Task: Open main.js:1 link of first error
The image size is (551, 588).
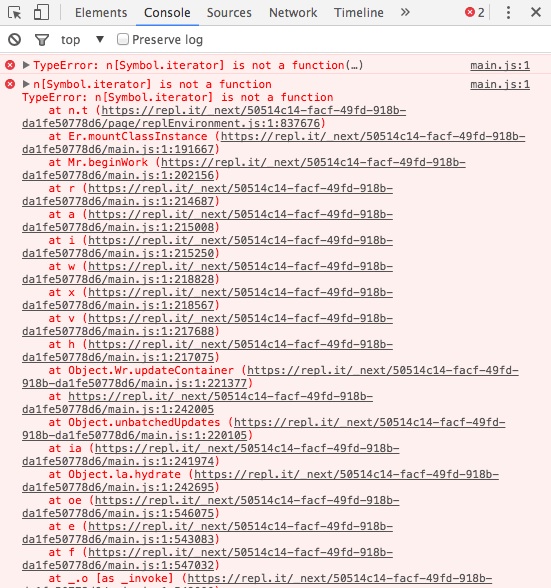Action: tap(500, 66)
